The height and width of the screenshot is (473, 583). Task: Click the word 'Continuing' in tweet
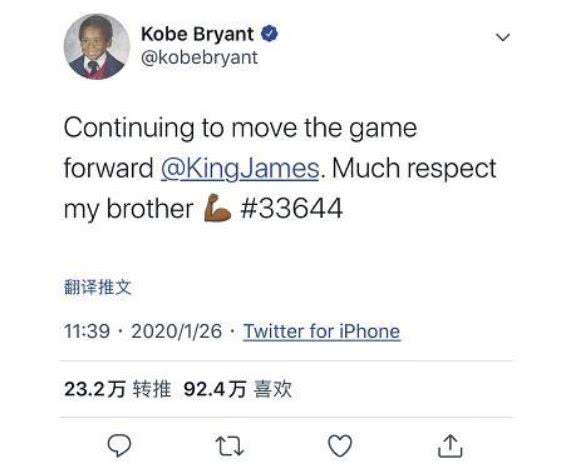[129, 129]
